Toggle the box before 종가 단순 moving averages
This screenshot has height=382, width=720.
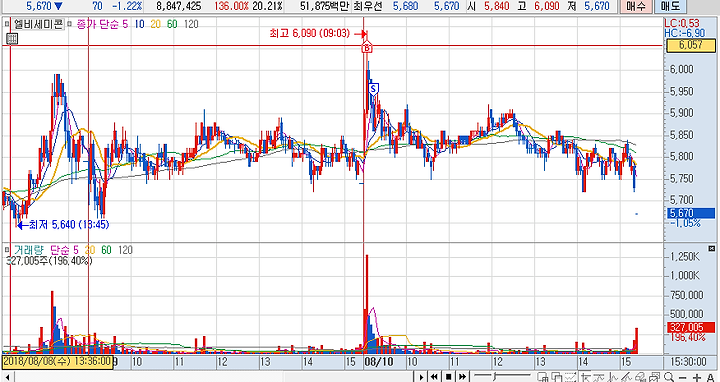point(70,24)
